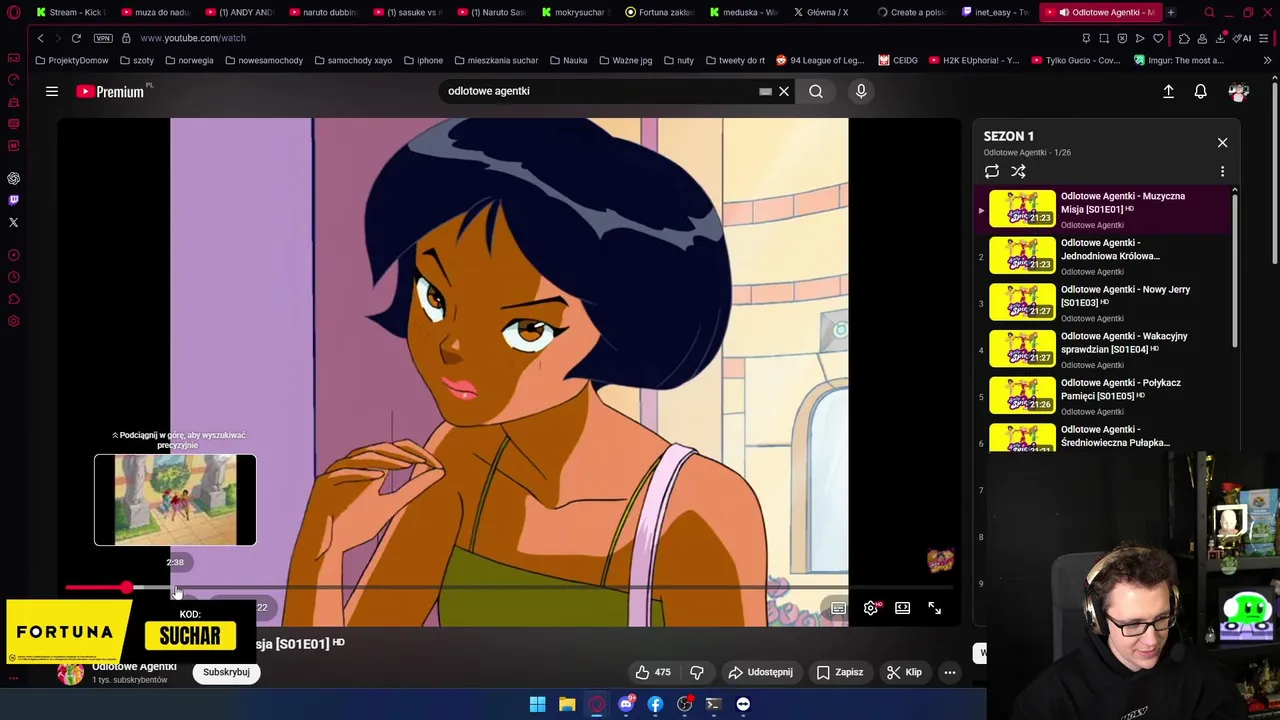1280x720 pixels.
Task: Open the YouTube hamburger guide menu
Action: pos(51,91)
